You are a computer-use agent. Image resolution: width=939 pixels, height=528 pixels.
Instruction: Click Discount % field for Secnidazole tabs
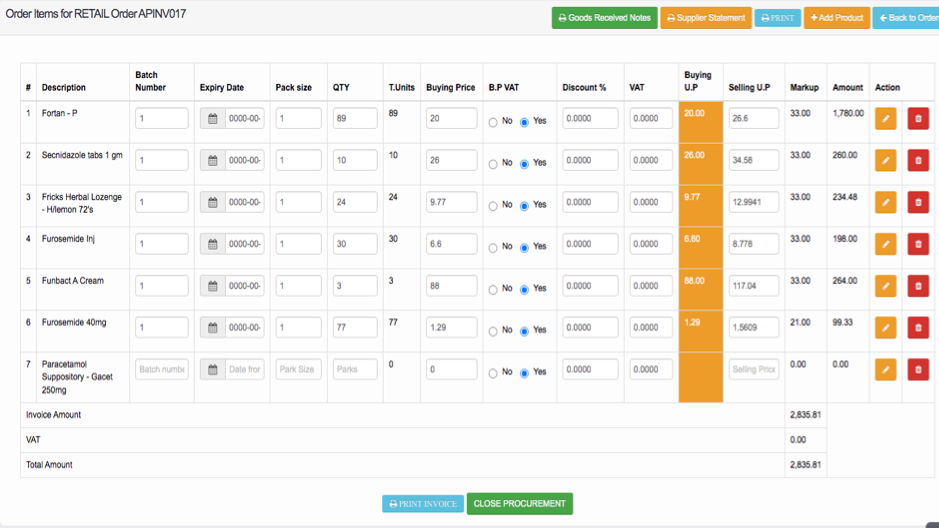tap(590, 160)
